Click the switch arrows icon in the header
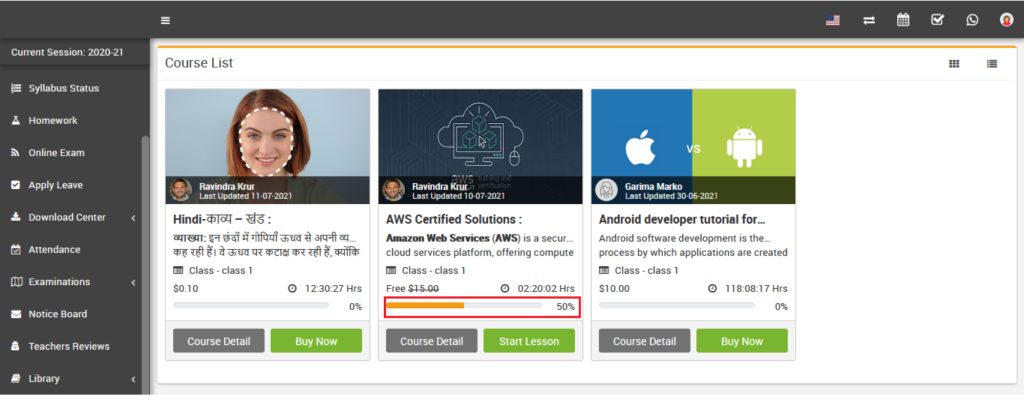The image size is (1024, 410). tap(869, 20)
